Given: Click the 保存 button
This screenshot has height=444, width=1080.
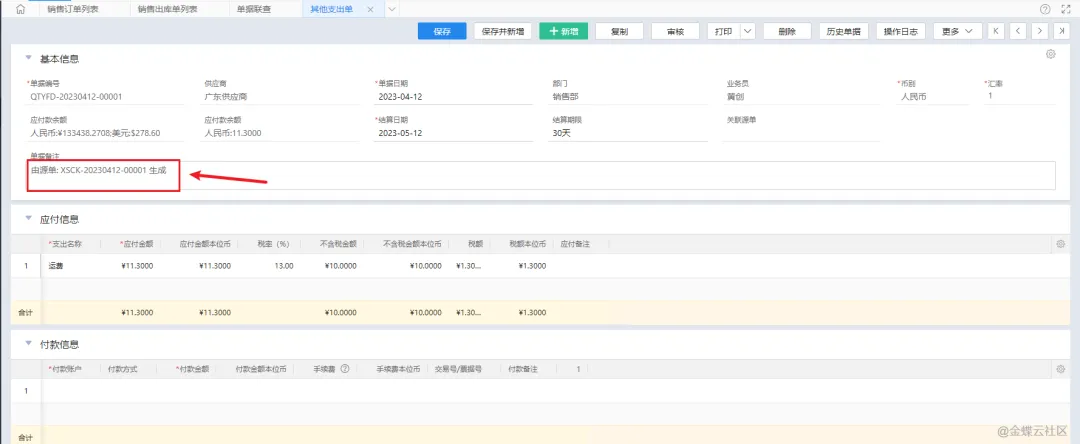Looking at the screenshot, I should coord(442,31).
